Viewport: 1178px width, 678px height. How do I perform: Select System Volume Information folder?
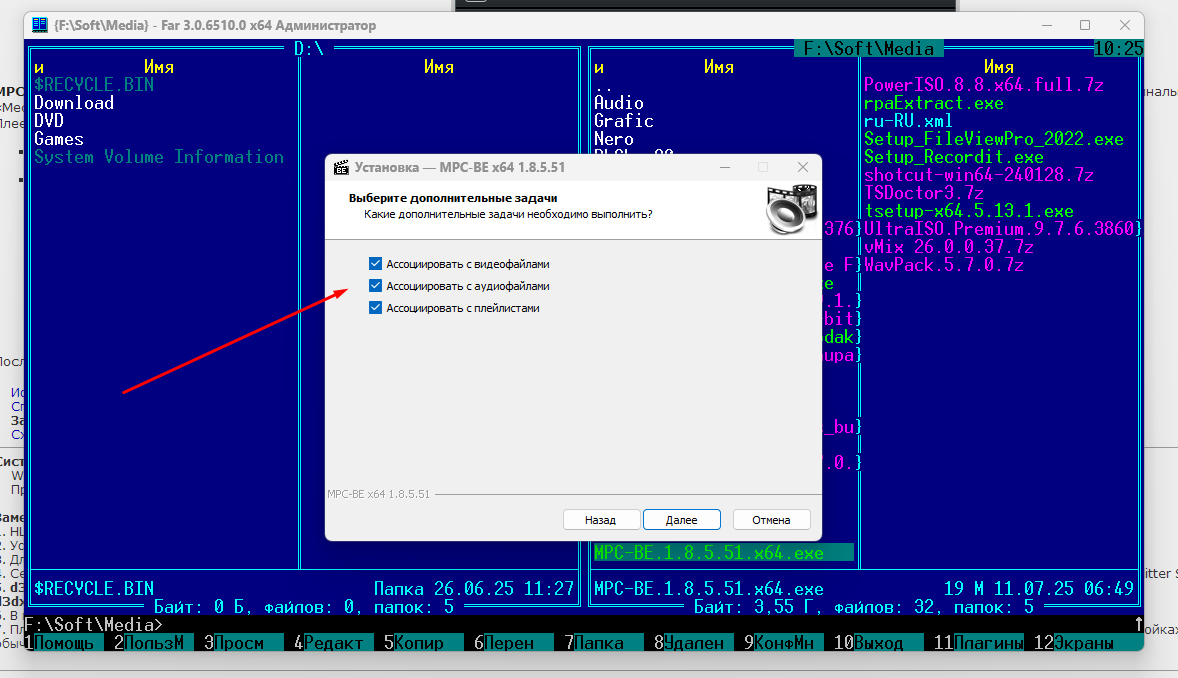pyautogui.click(x=159, y=157)
